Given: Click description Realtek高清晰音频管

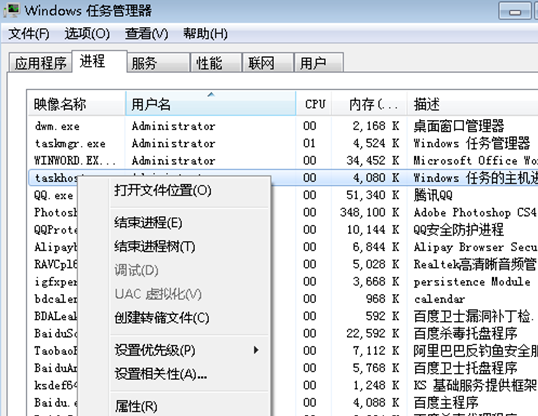Looking at the screenshot, I should pyautogui.click(x=475, y=264).
